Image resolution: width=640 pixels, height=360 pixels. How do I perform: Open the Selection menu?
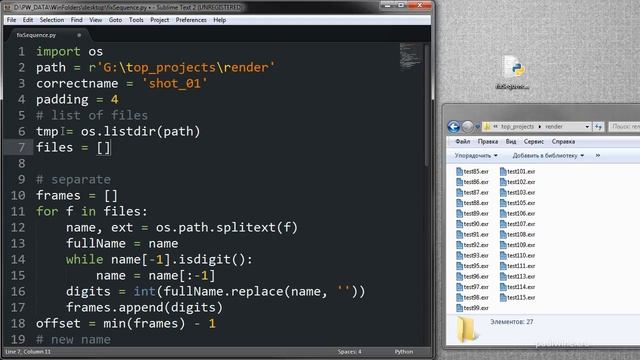52,20
